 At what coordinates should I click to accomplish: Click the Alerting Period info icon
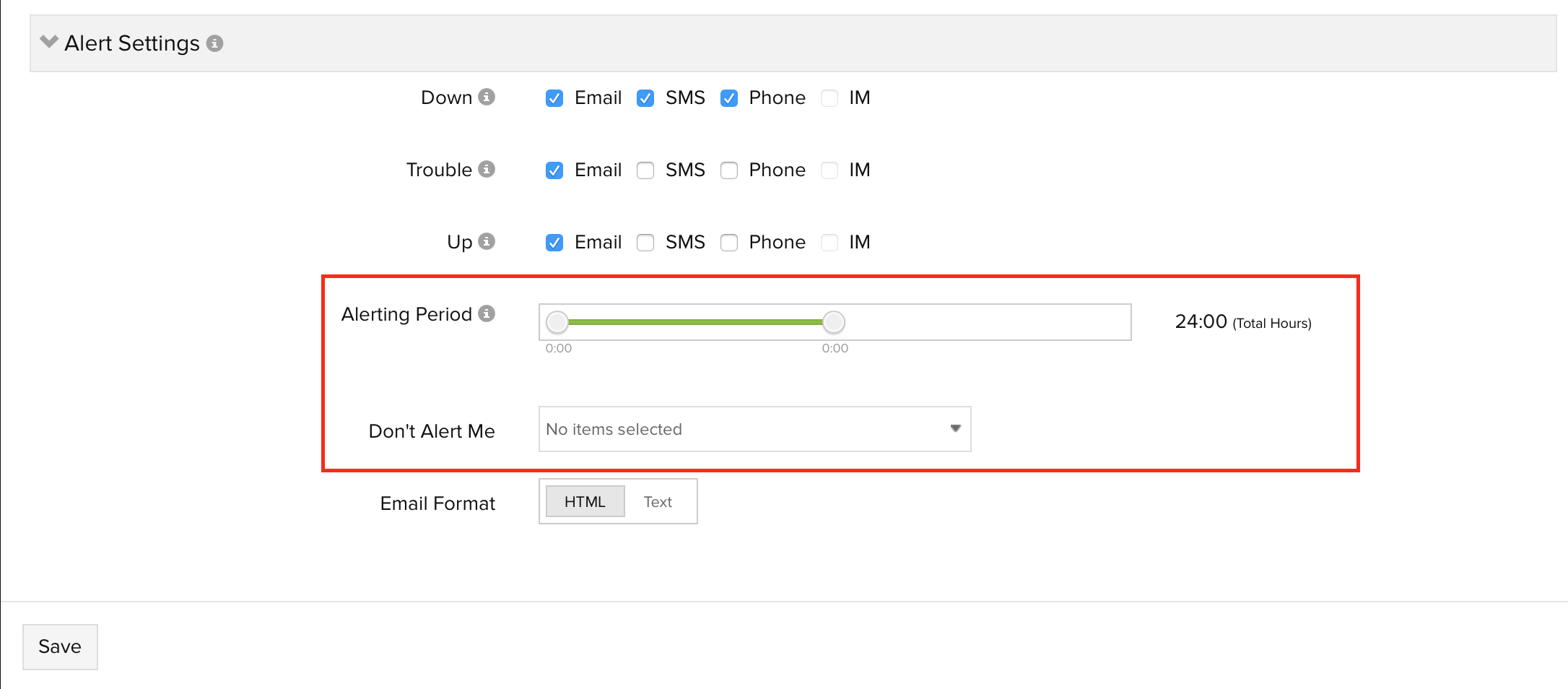click(487, 313)
